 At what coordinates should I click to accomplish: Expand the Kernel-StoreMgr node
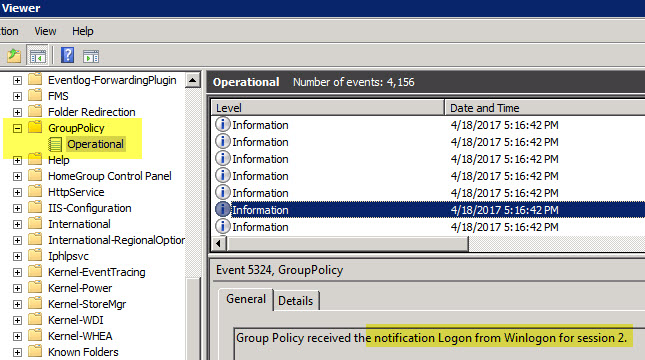click(17, 304)
